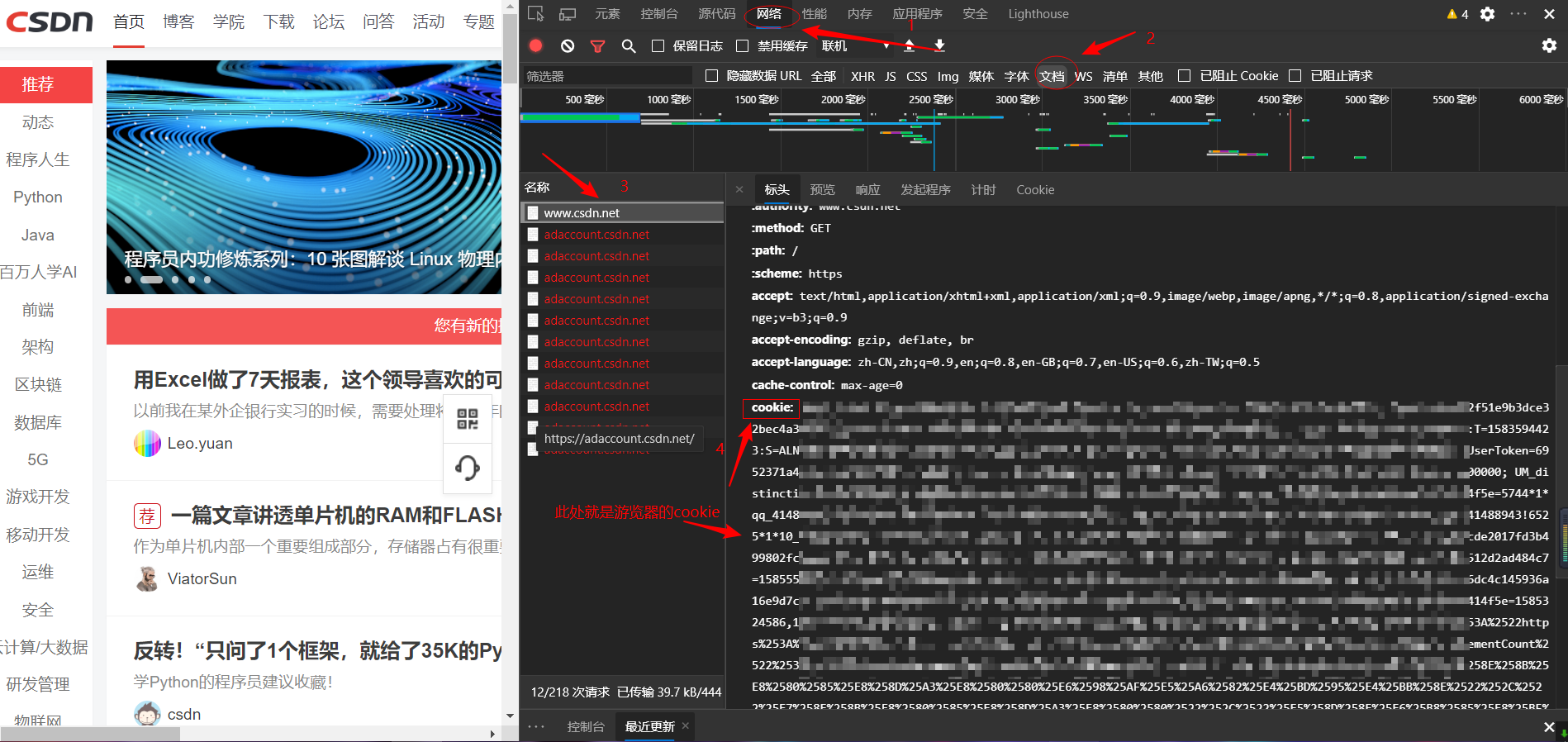This screenshot has width=1568, height=742.
Task: Filter requests by 文档 type
Action: 1052,76
